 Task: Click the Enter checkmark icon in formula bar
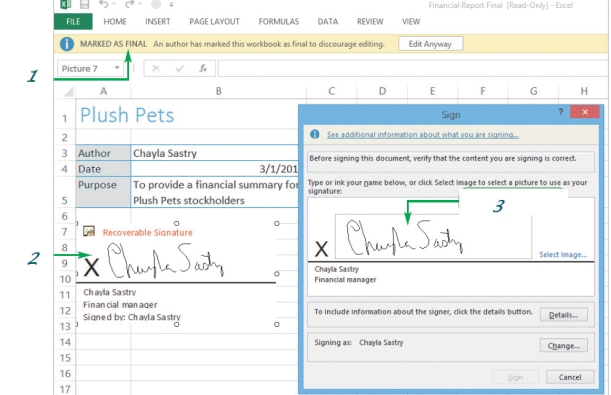pos(180,69)
